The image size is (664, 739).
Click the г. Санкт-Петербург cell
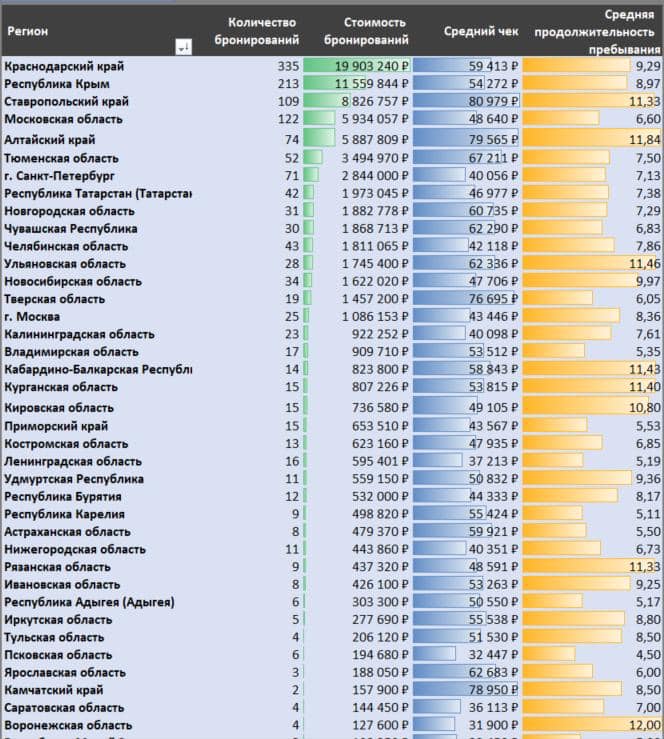coord(59,176)
